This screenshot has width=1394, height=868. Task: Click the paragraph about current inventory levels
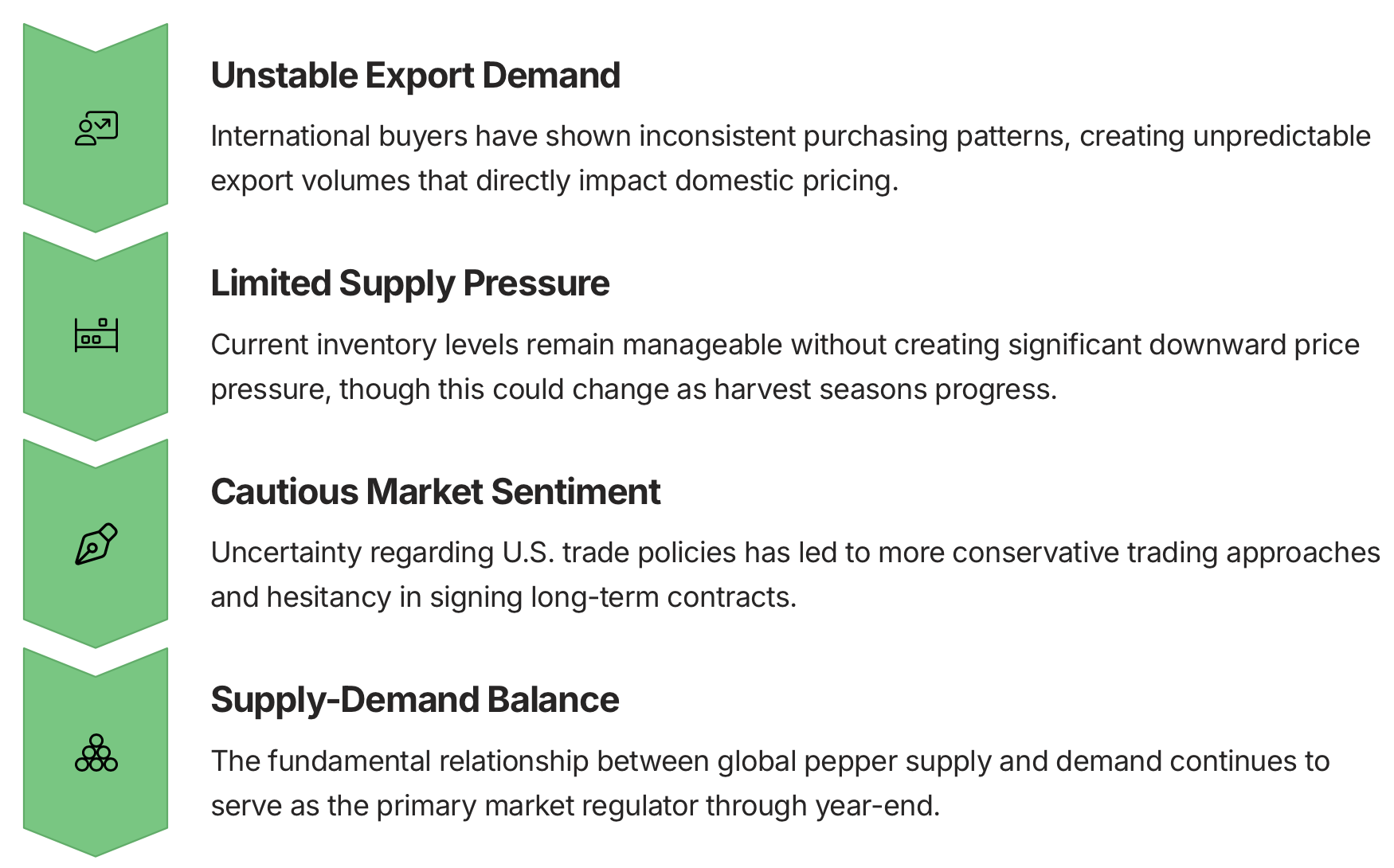click(785, 367)
